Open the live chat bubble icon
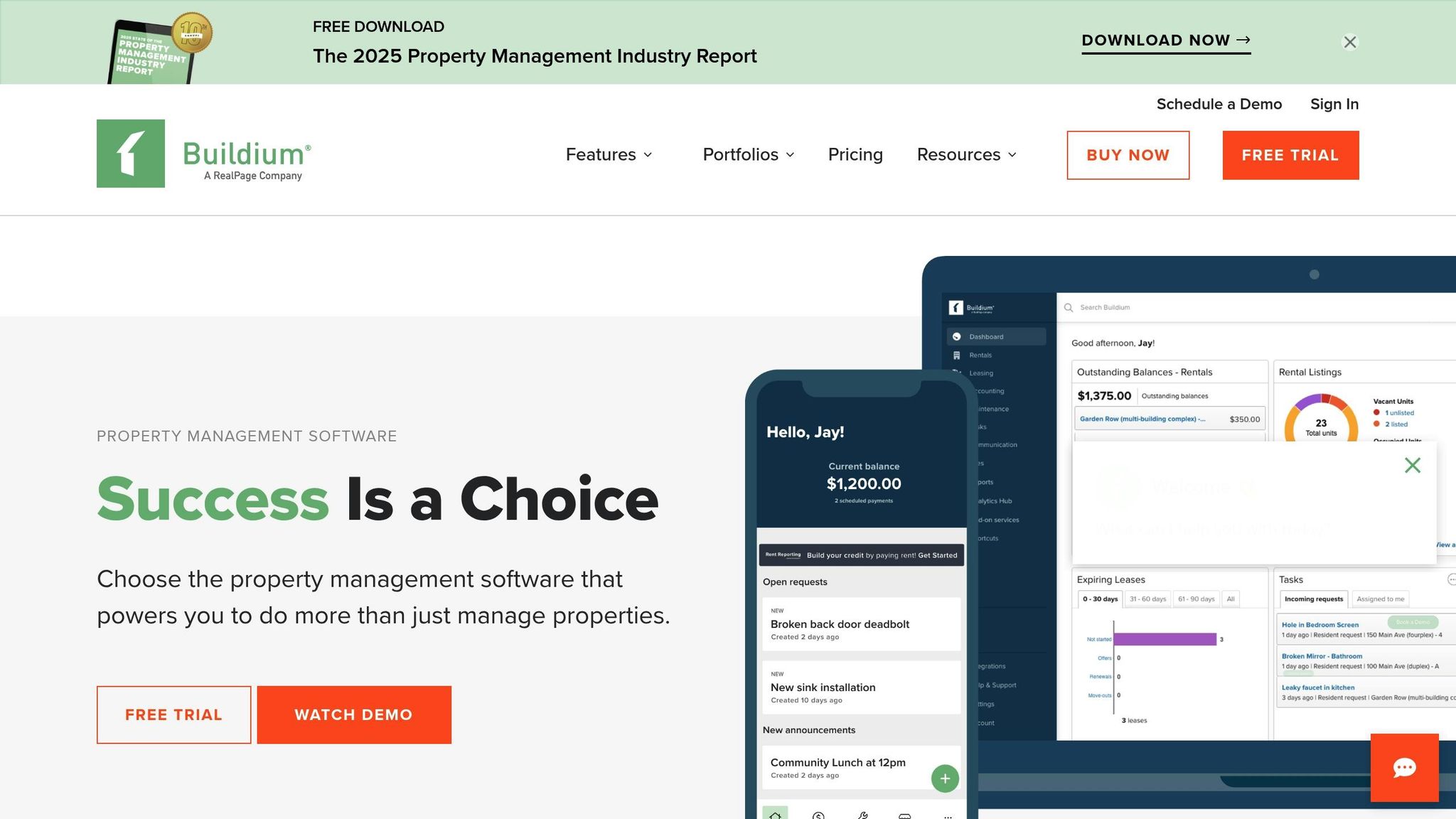1456x819 pixels. click(1404, 768)
